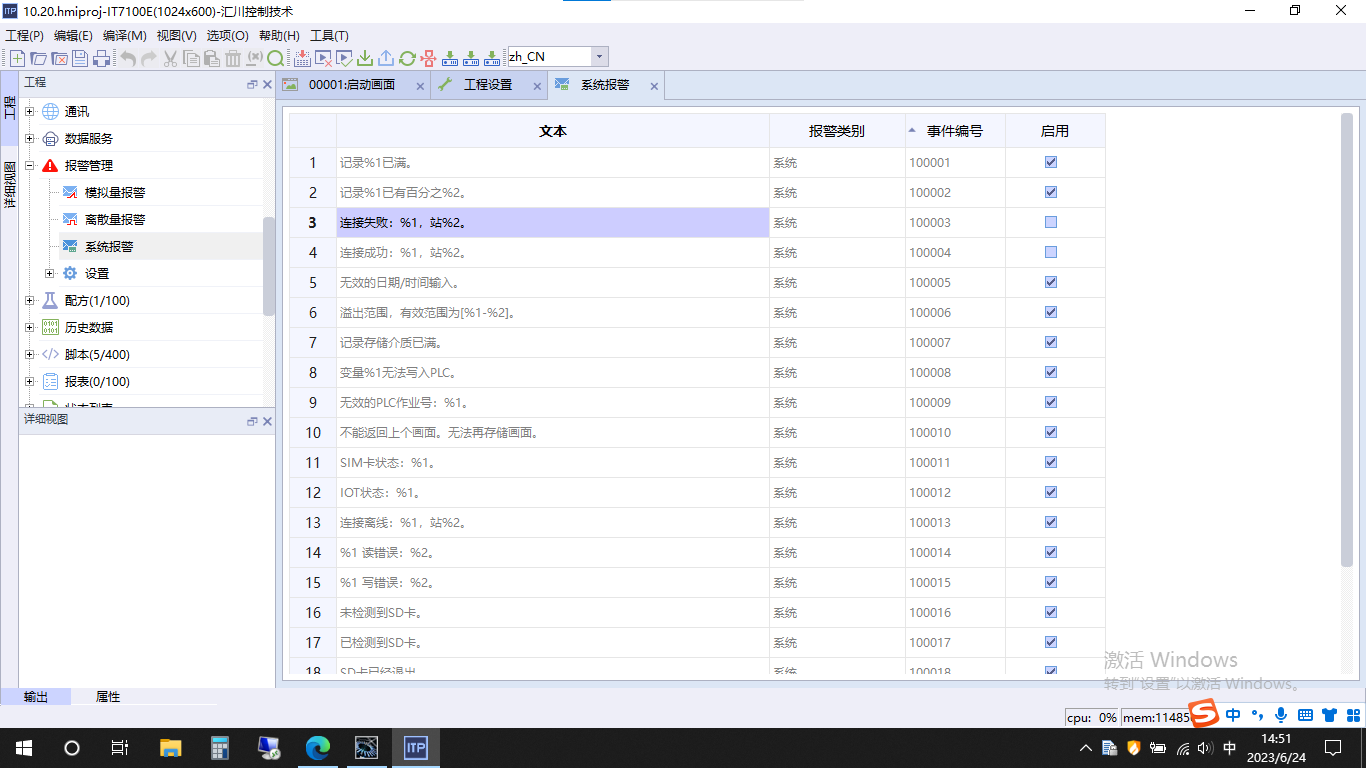Disable alarm 100001 启用 checkbox
The height and width of the screenshot is (768, 1366).
[1051, 162]
